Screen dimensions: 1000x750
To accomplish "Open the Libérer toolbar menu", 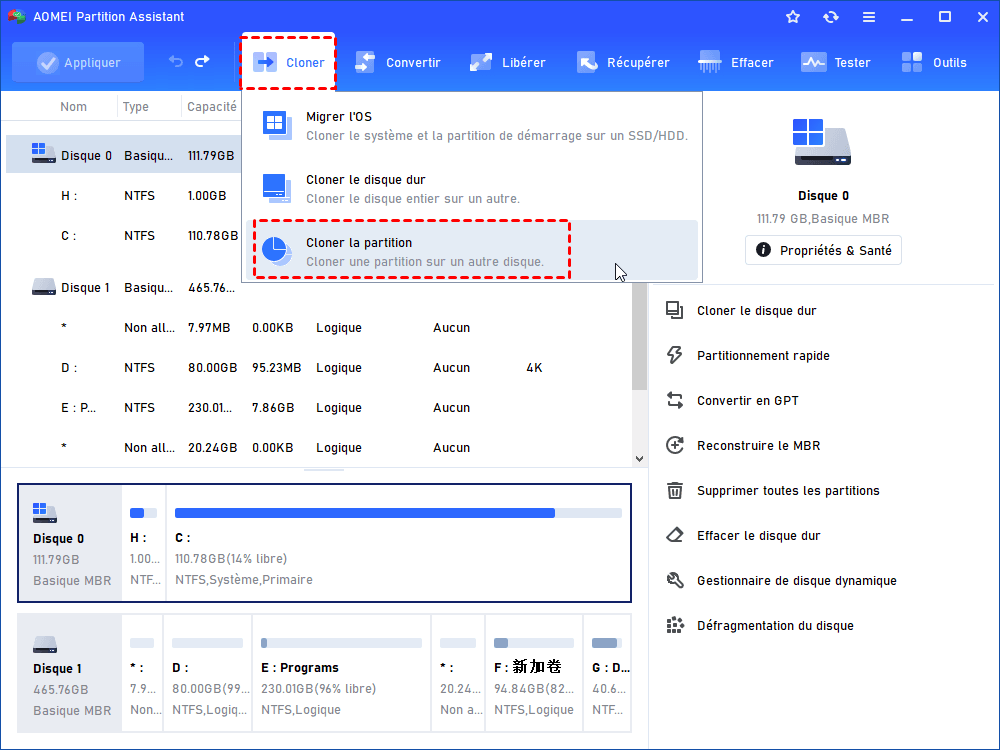I will click(508, 62).
